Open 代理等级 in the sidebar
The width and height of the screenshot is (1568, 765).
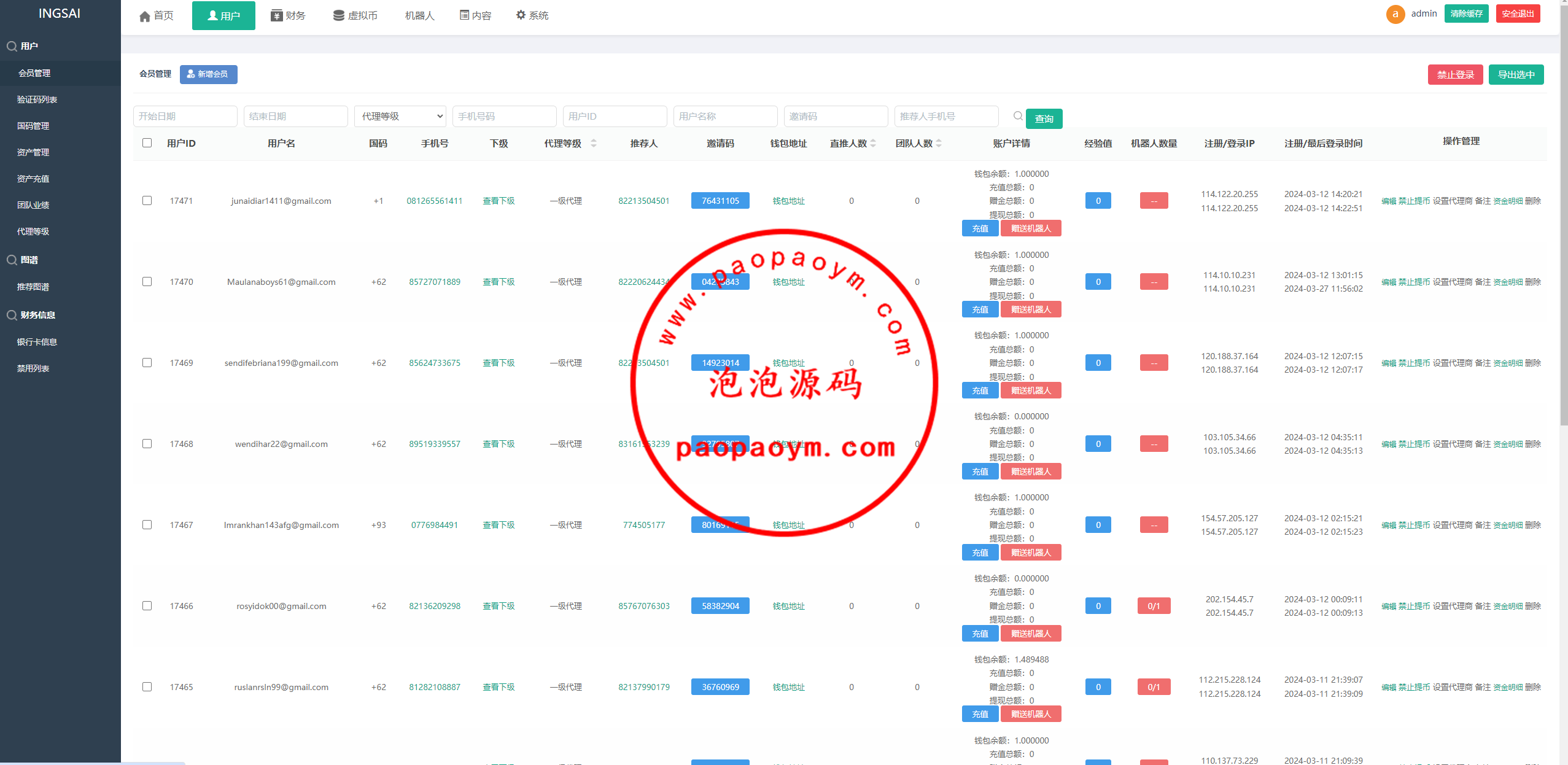[x=33, y=231]
